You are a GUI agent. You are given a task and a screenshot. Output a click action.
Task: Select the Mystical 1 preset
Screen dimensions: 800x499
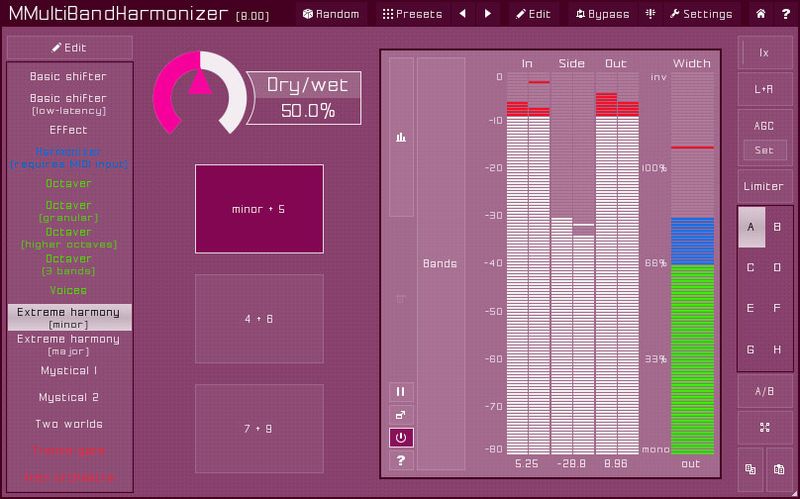(x=68, y=371)
